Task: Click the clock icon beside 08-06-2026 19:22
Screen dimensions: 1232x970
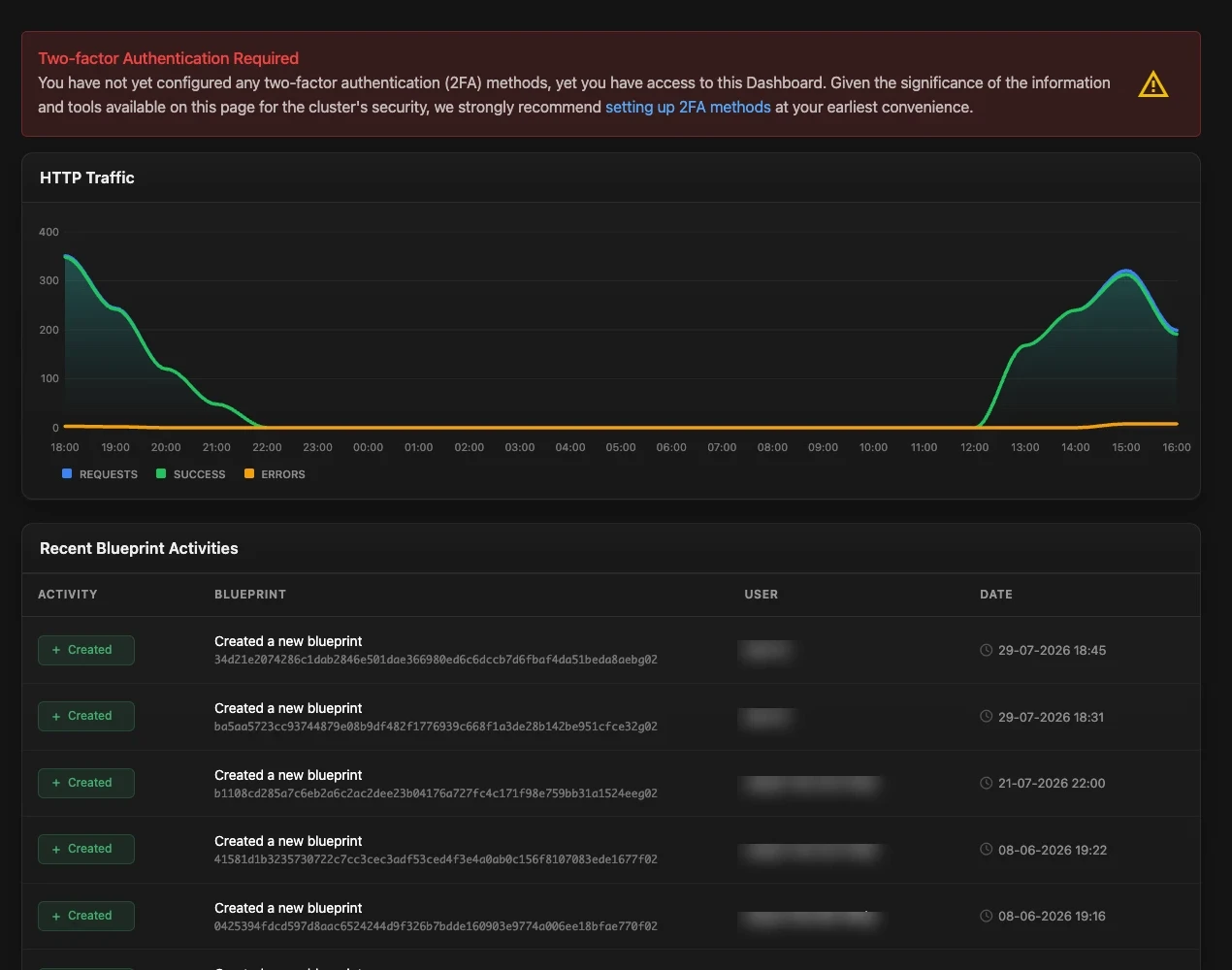Action: pos(987,850)
